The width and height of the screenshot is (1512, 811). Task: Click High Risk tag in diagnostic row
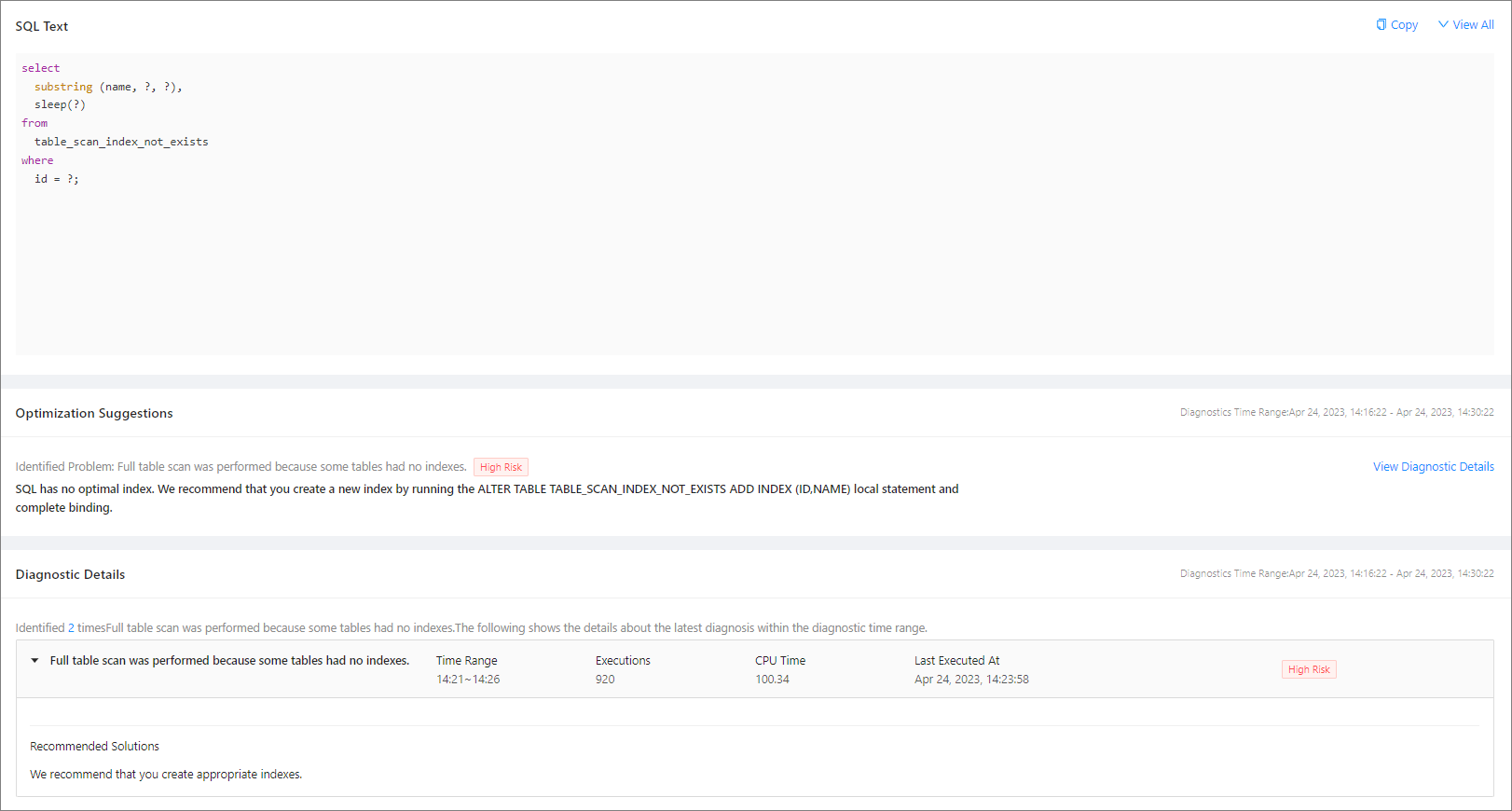(x=1309, y=669)
